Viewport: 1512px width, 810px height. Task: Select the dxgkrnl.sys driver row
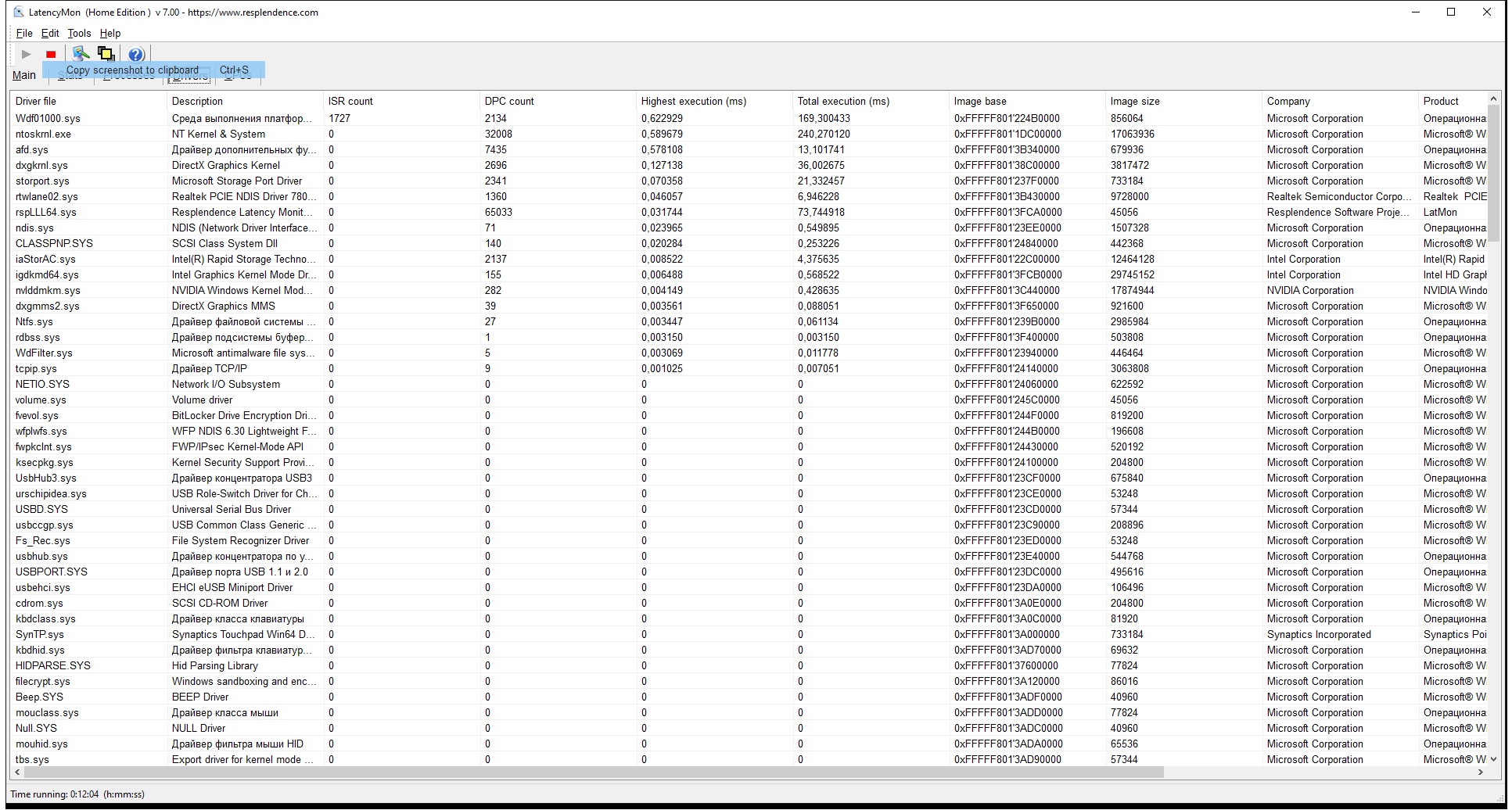point(749,165)
